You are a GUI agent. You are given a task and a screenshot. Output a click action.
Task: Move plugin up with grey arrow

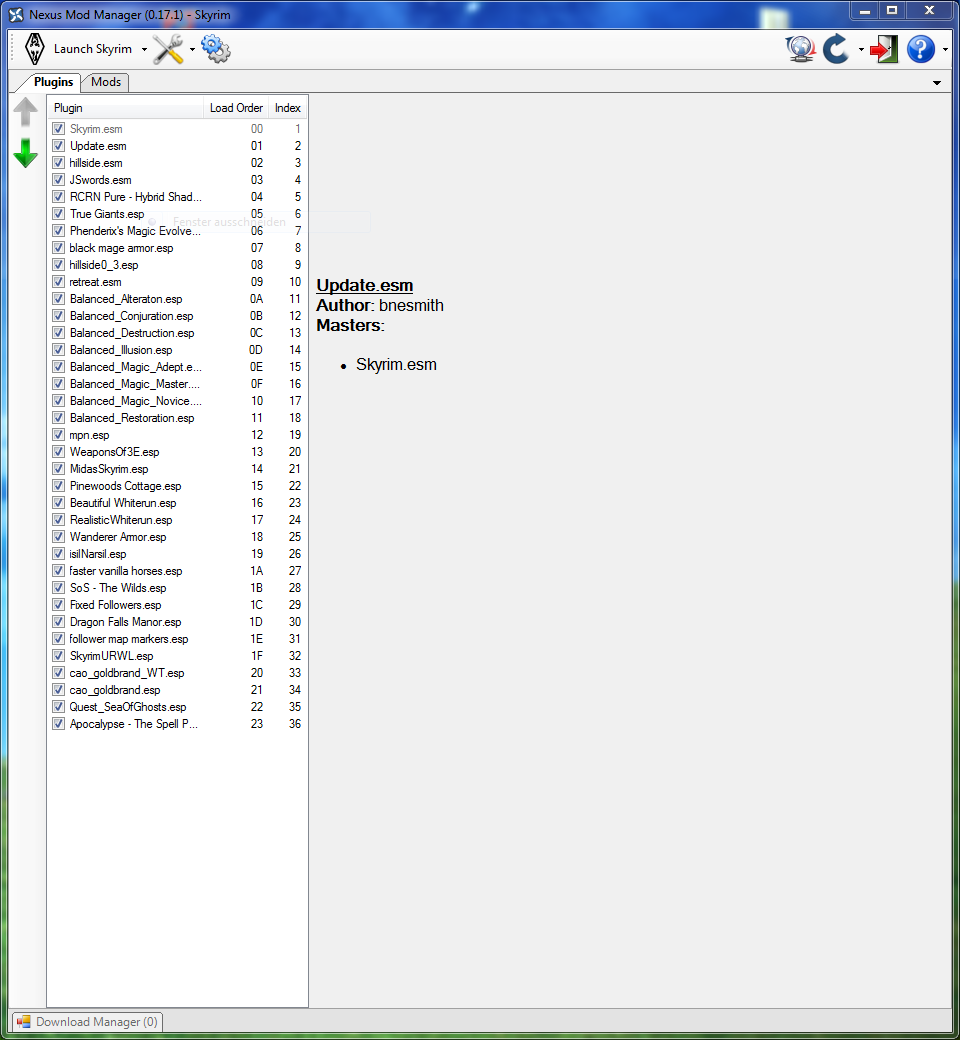pos(25,111)
